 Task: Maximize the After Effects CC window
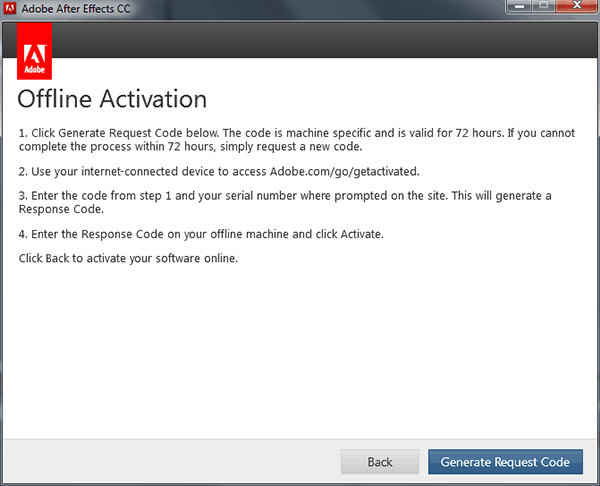[x=543, y=6]
